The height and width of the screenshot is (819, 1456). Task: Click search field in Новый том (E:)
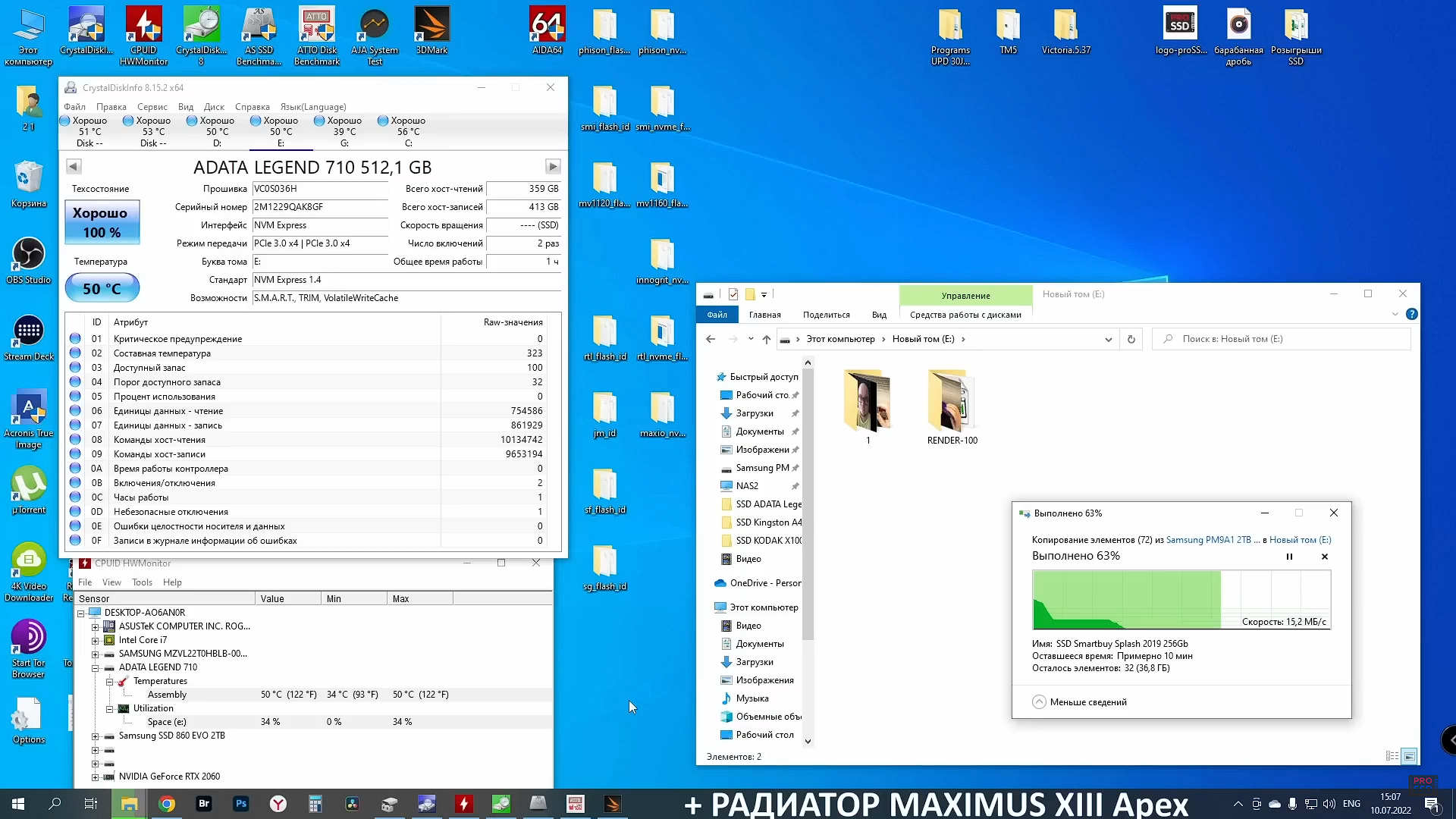click(x=1282, y=339)
